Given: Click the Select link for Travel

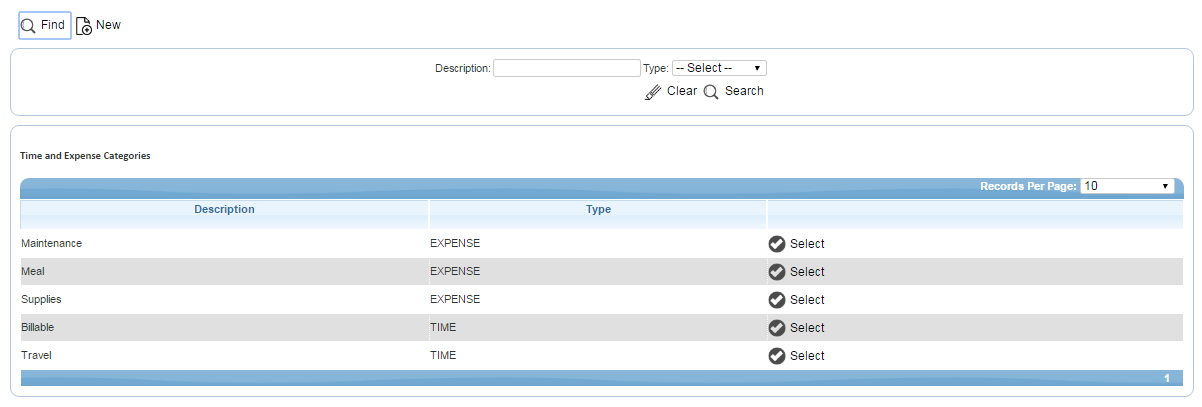Looking at the screenshot, I should [807, 356].
